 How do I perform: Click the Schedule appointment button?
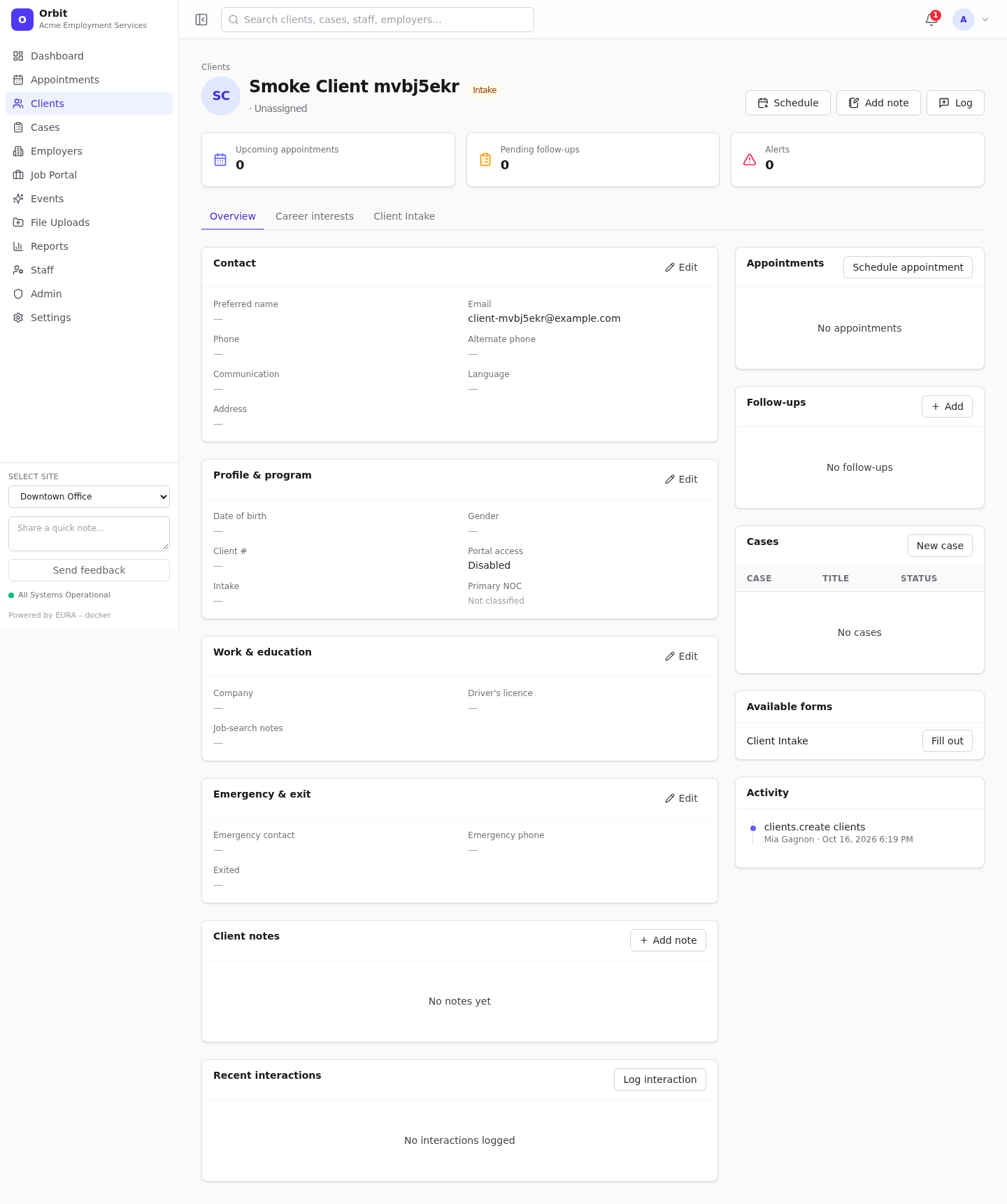pyautogui.click(x=908, y=267)
